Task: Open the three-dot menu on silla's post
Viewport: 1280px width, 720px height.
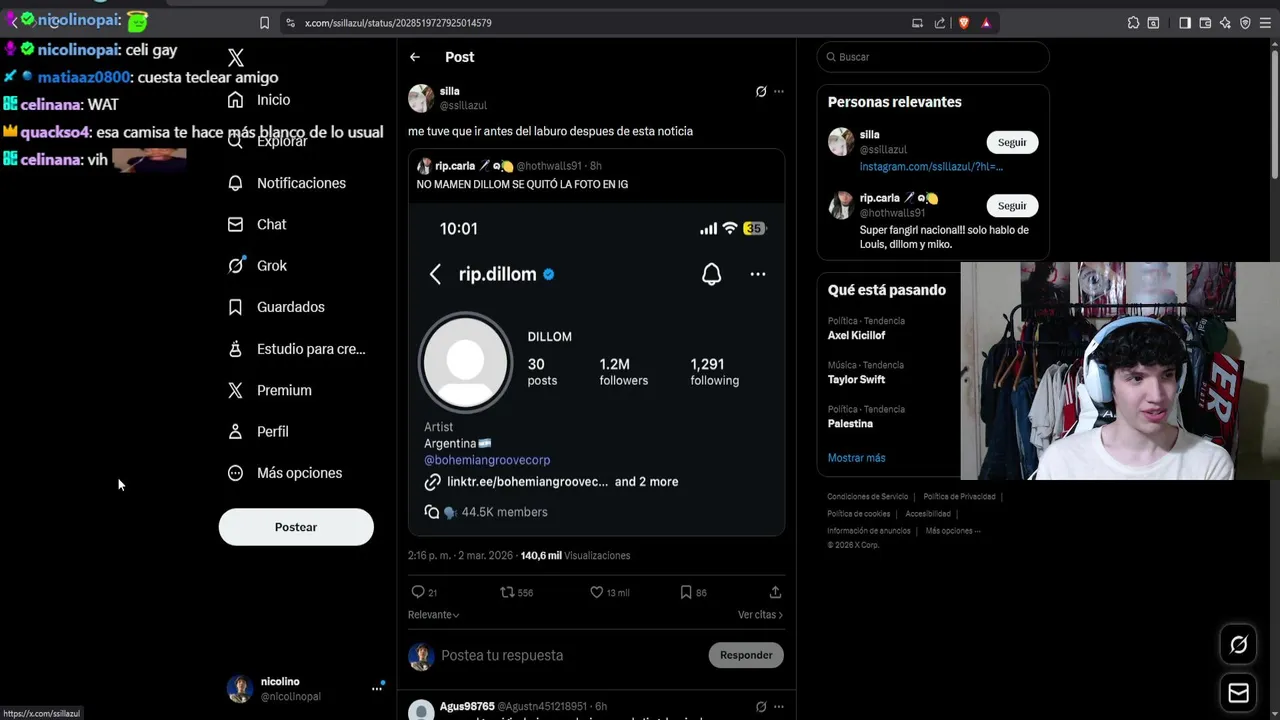Action: point(779,91)
